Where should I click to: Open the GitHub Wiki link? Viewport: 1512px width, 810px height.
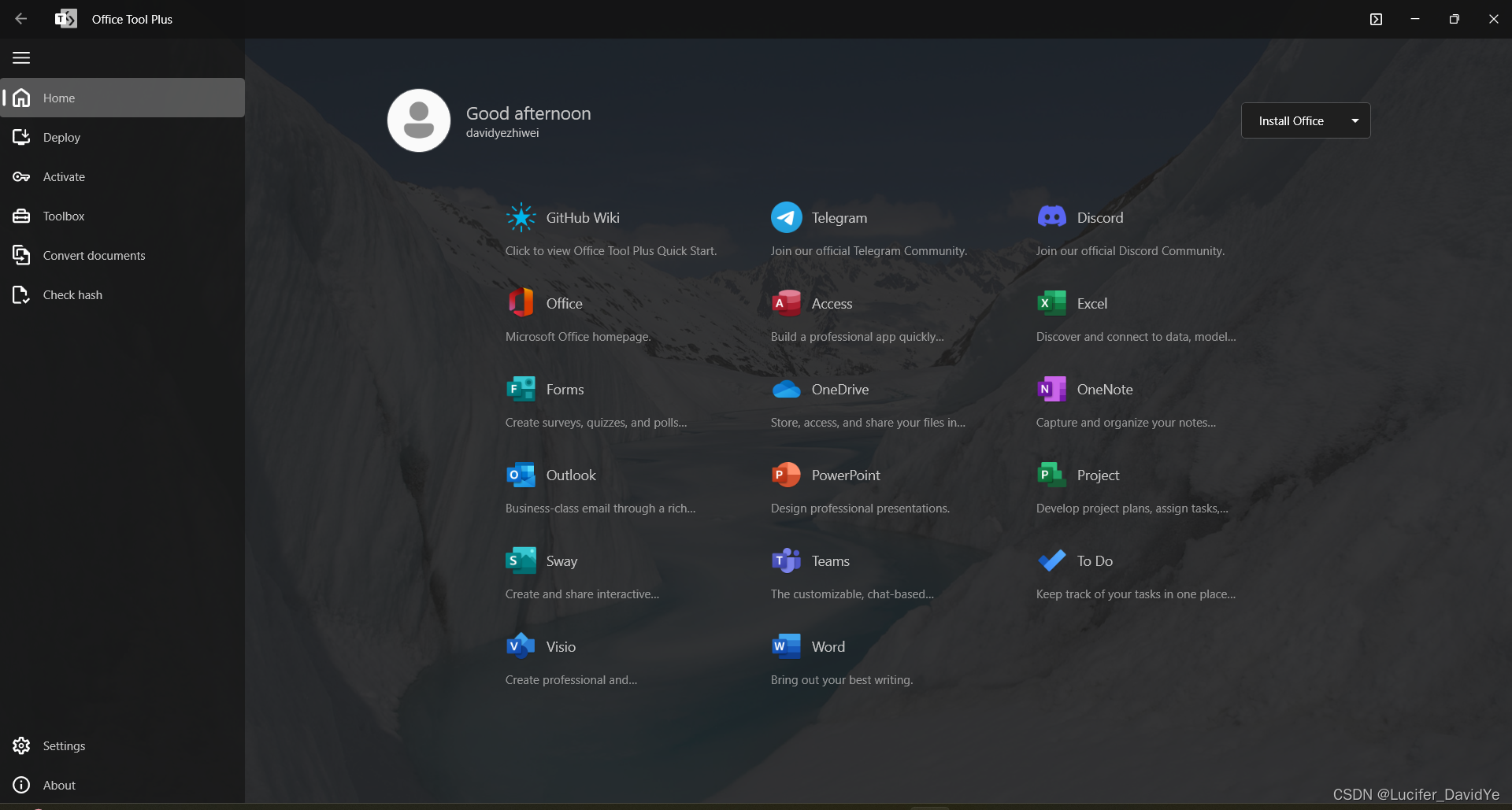[x=583, y=217]
